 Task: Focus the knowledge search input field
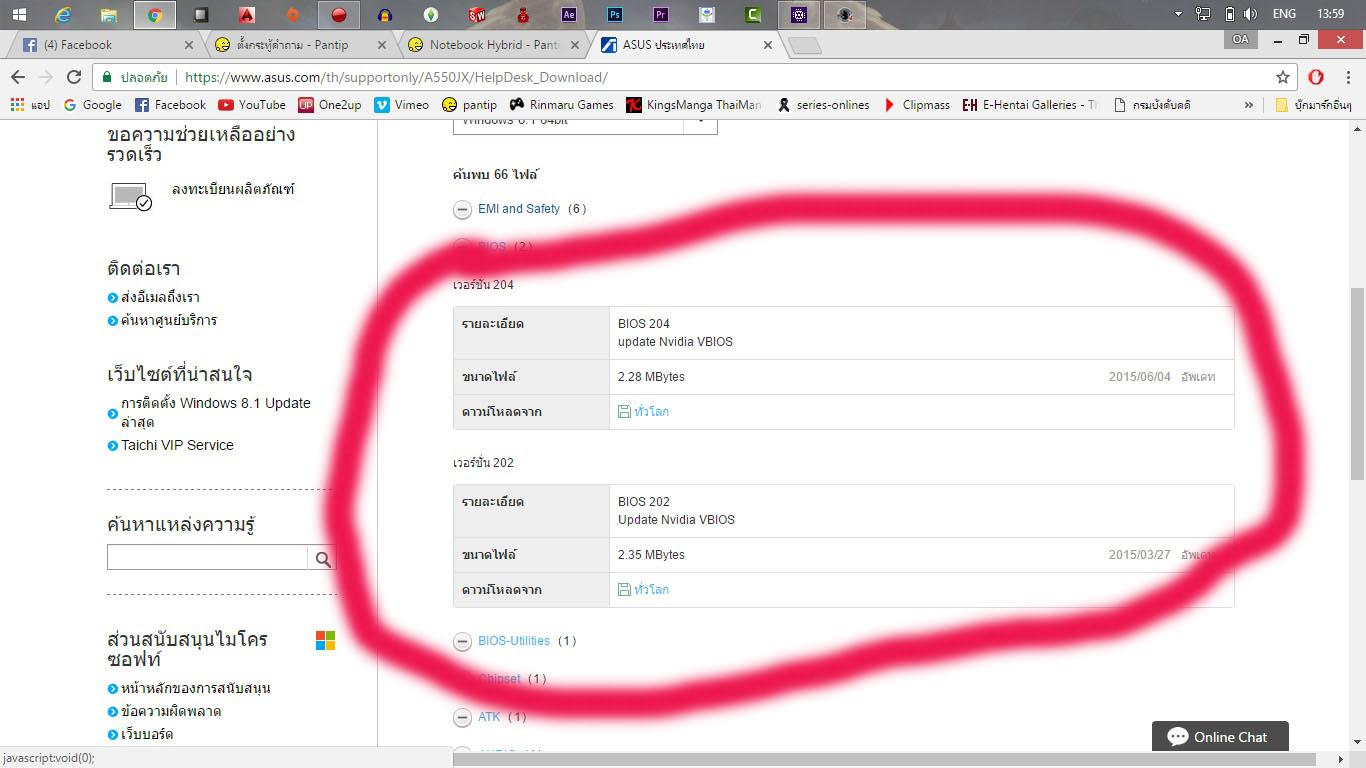207,558
